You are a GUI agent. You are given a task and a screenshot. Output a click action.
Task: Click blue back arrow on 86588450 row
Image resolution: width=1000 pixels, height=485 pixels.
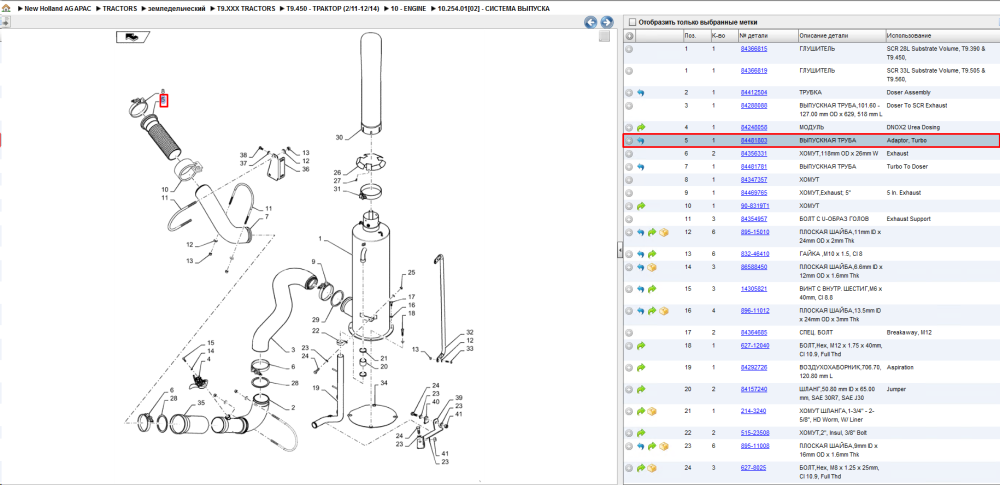coord(641,267)
